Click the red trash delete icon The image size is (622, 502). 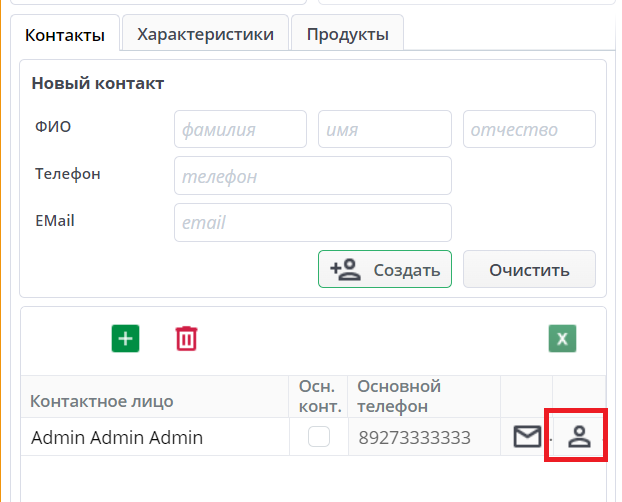click(186, 338)
